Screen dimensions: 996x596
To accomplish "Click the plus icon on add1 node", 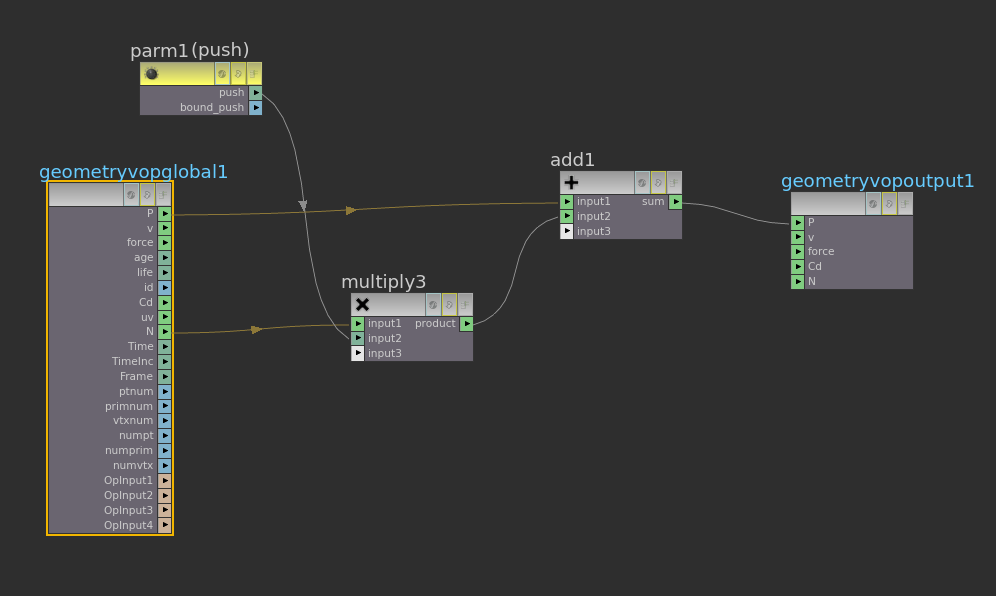I will (572, 182).
